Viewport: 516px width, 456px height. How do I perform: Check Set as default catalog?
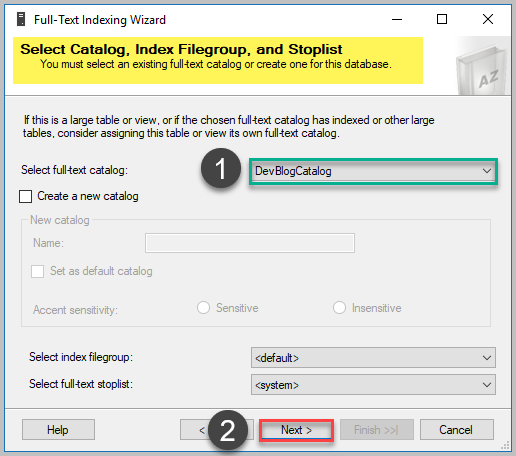[37, 271]
